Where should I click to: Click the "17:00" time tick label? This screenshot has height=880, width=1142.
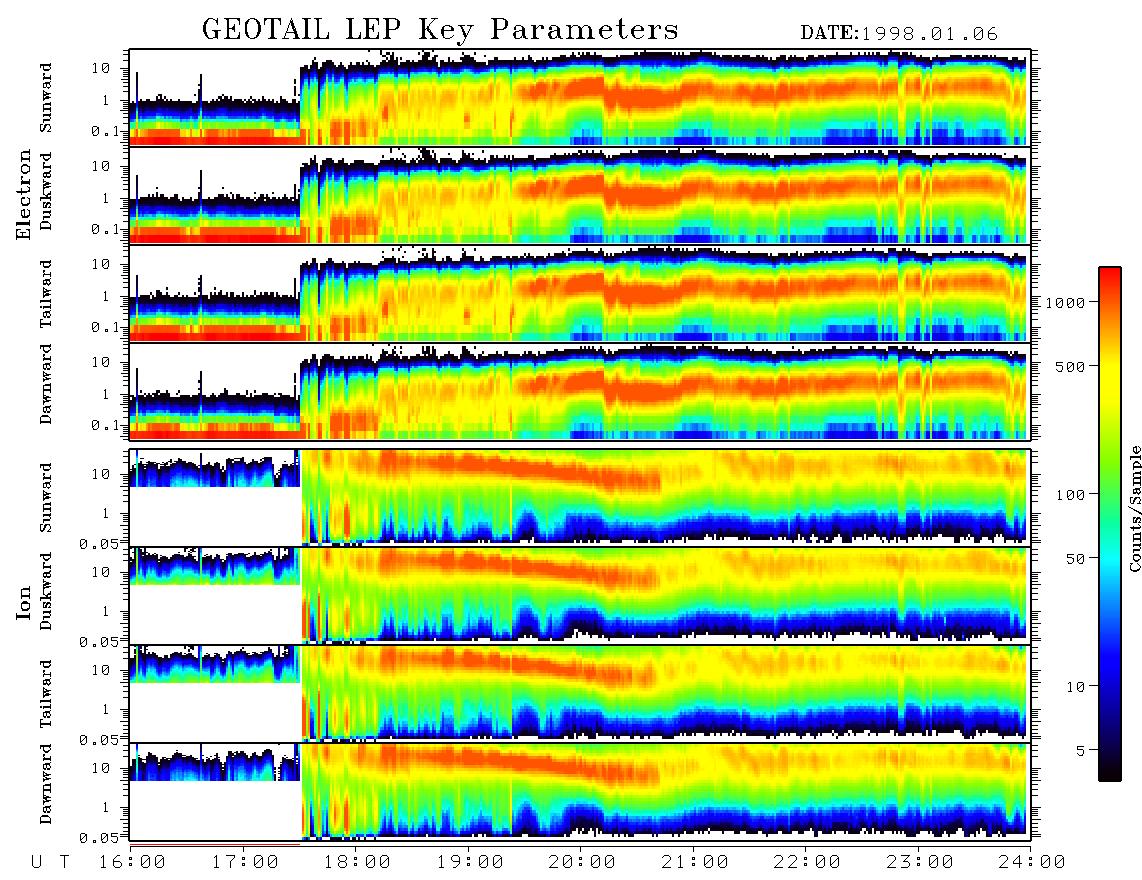point(245,863)
